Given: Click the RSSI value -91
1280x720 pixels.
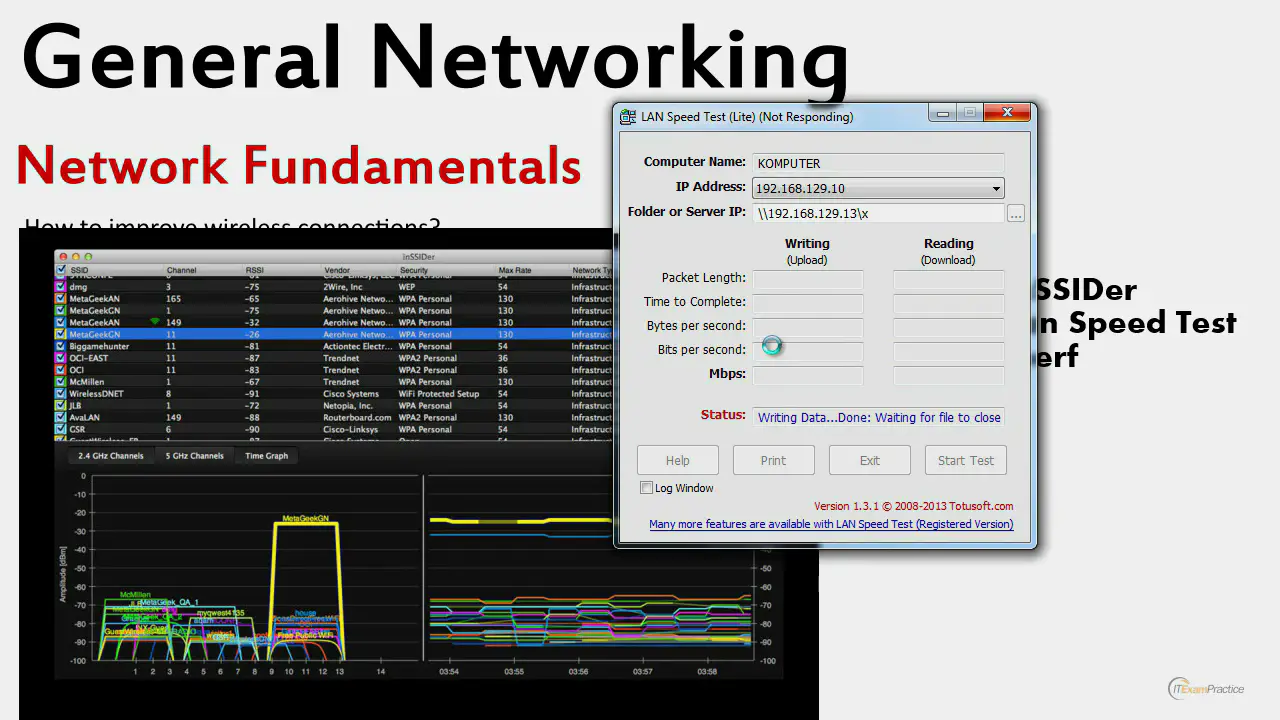Looking at the screenshot, I should pyautogui.click(x=252, y=394).
